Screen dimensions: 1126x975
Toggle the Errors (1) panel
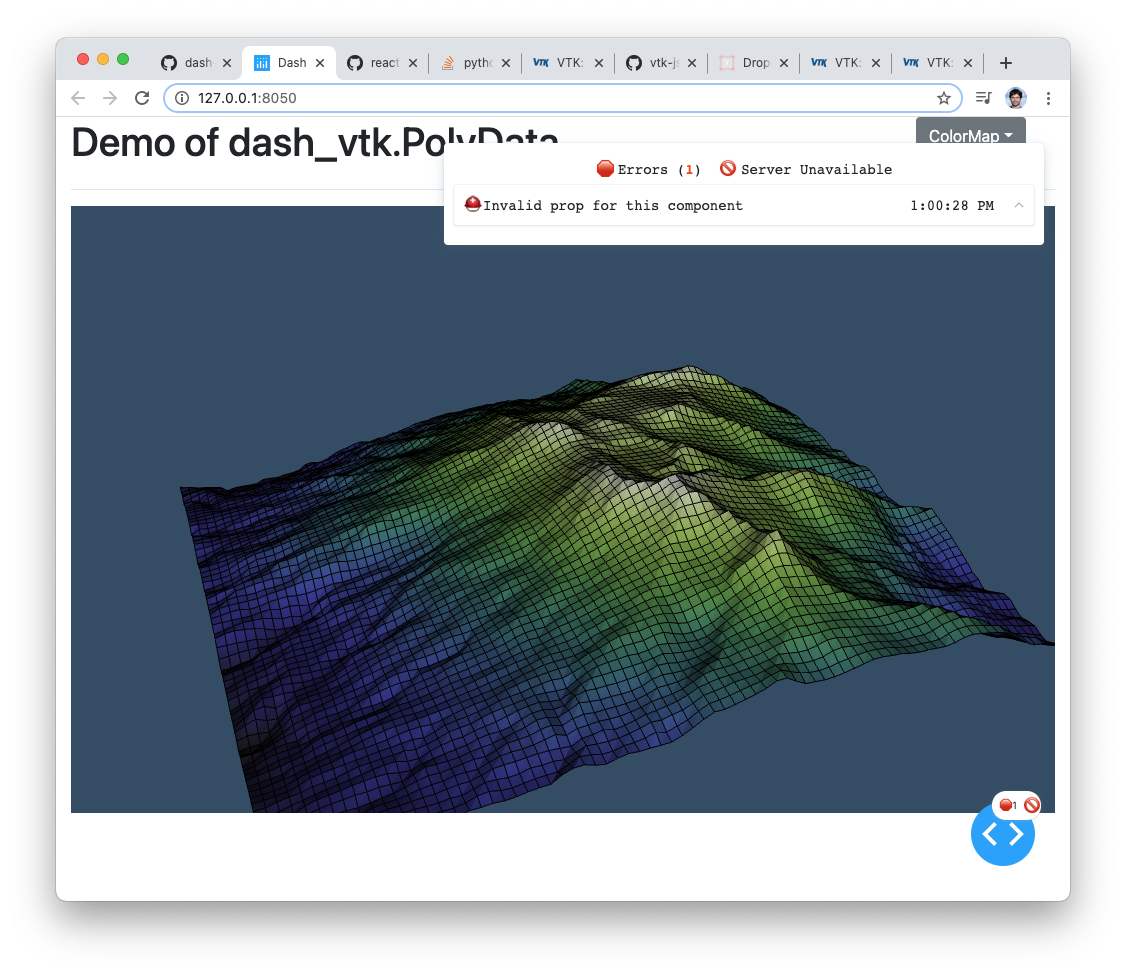(x=648, y=168)
